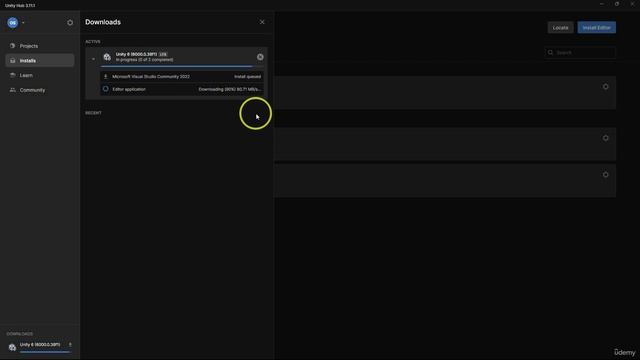
Task: Click the Unity Hub title bar text
Action: [20, 6]
